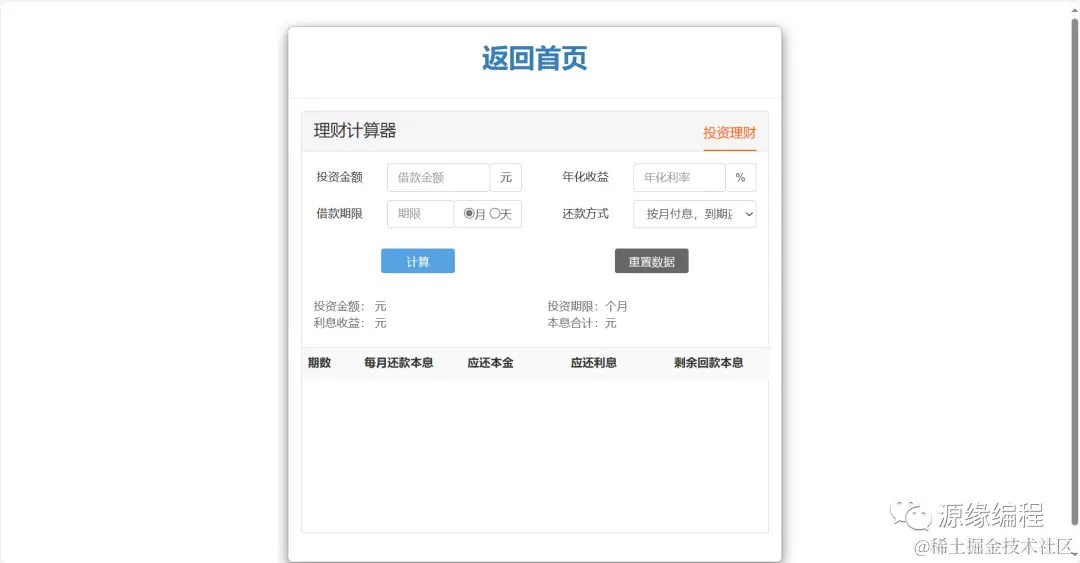Open the 还款方式 dropdown
This screenshot has width=1080, height=563.
click(694, 214)
